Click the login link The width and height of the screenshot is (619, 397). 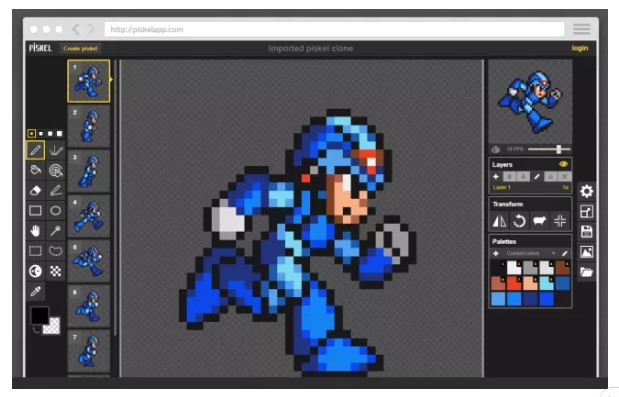580,48
